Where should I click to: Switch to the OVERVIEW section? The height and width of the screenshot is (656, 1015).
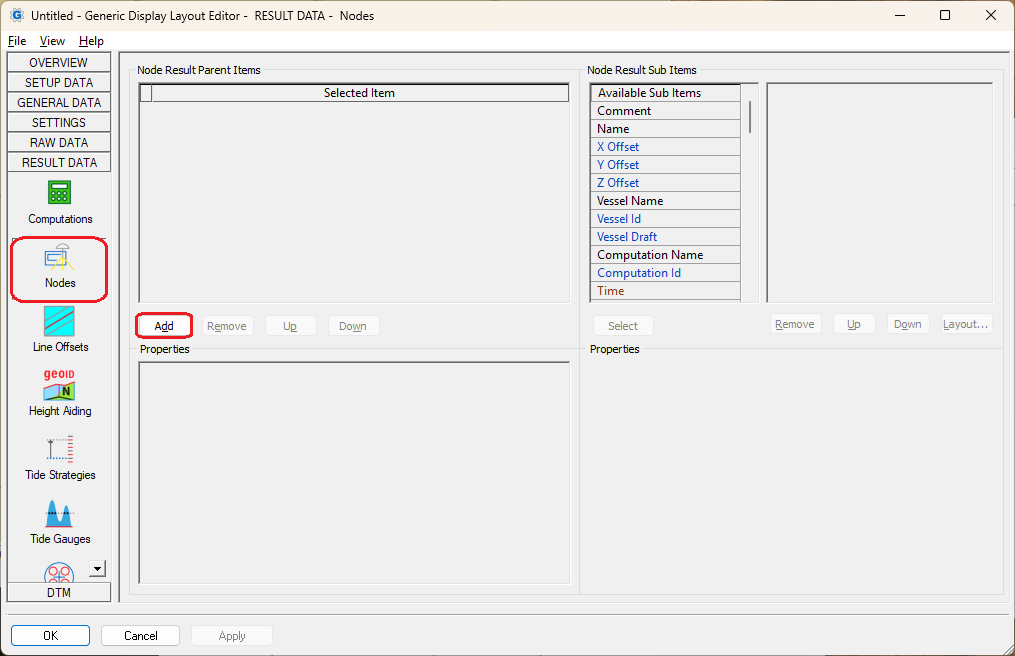point(59,62)
